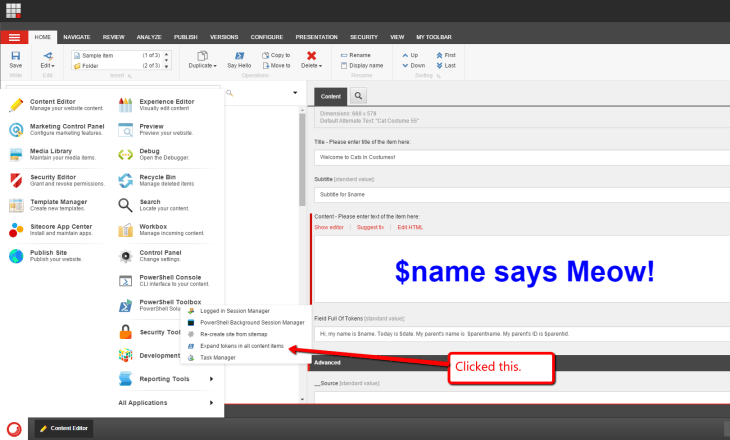
Task: Click the Delete button in ribbon
Action: pos(312,59)
